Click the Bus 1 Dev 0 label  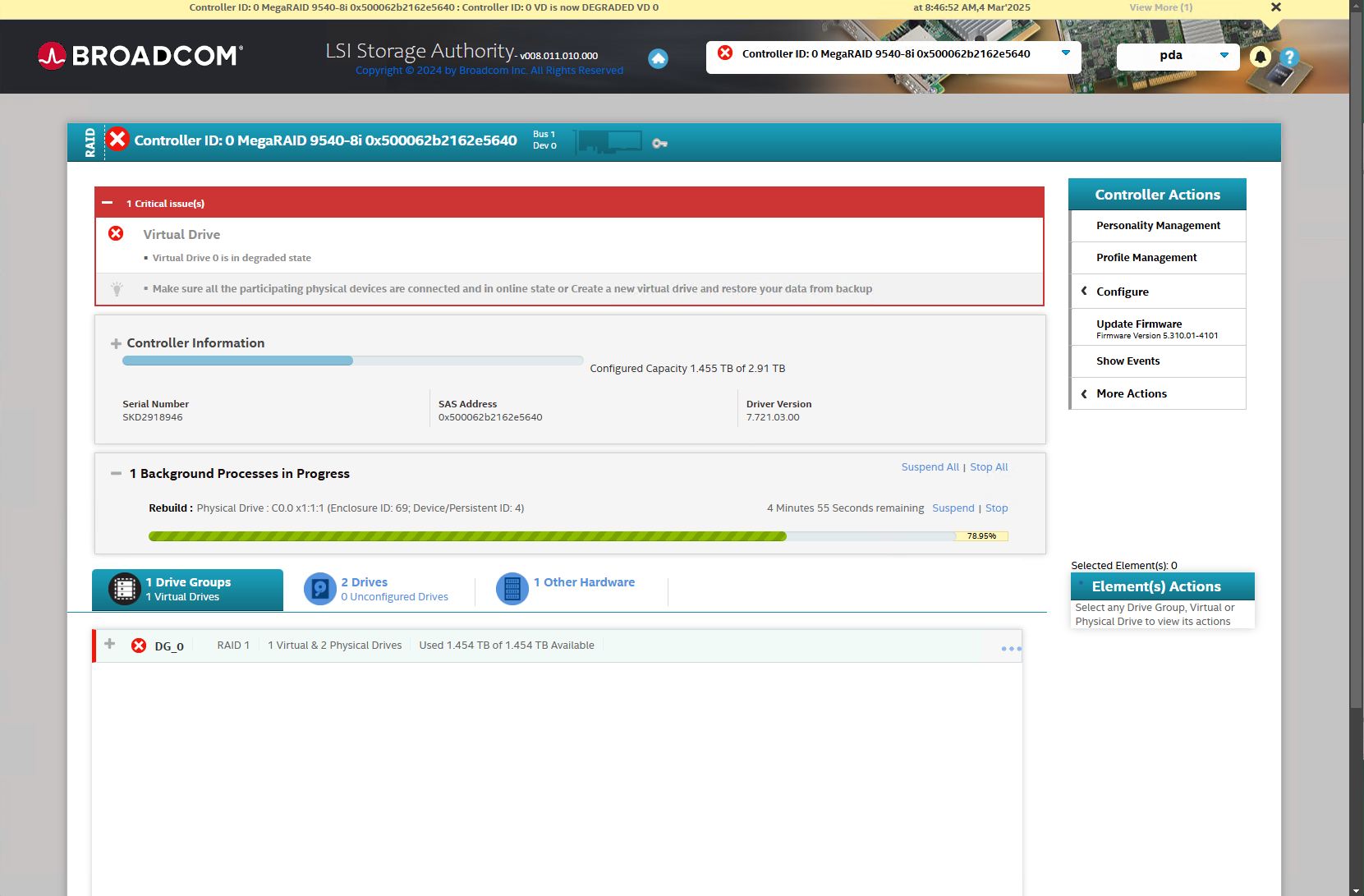point(544,140)
